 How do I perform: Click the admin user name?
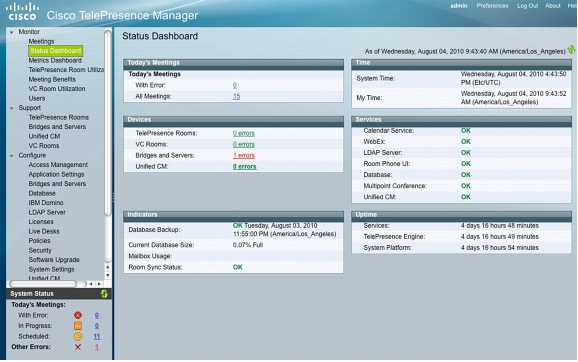(x=459, y=6)
